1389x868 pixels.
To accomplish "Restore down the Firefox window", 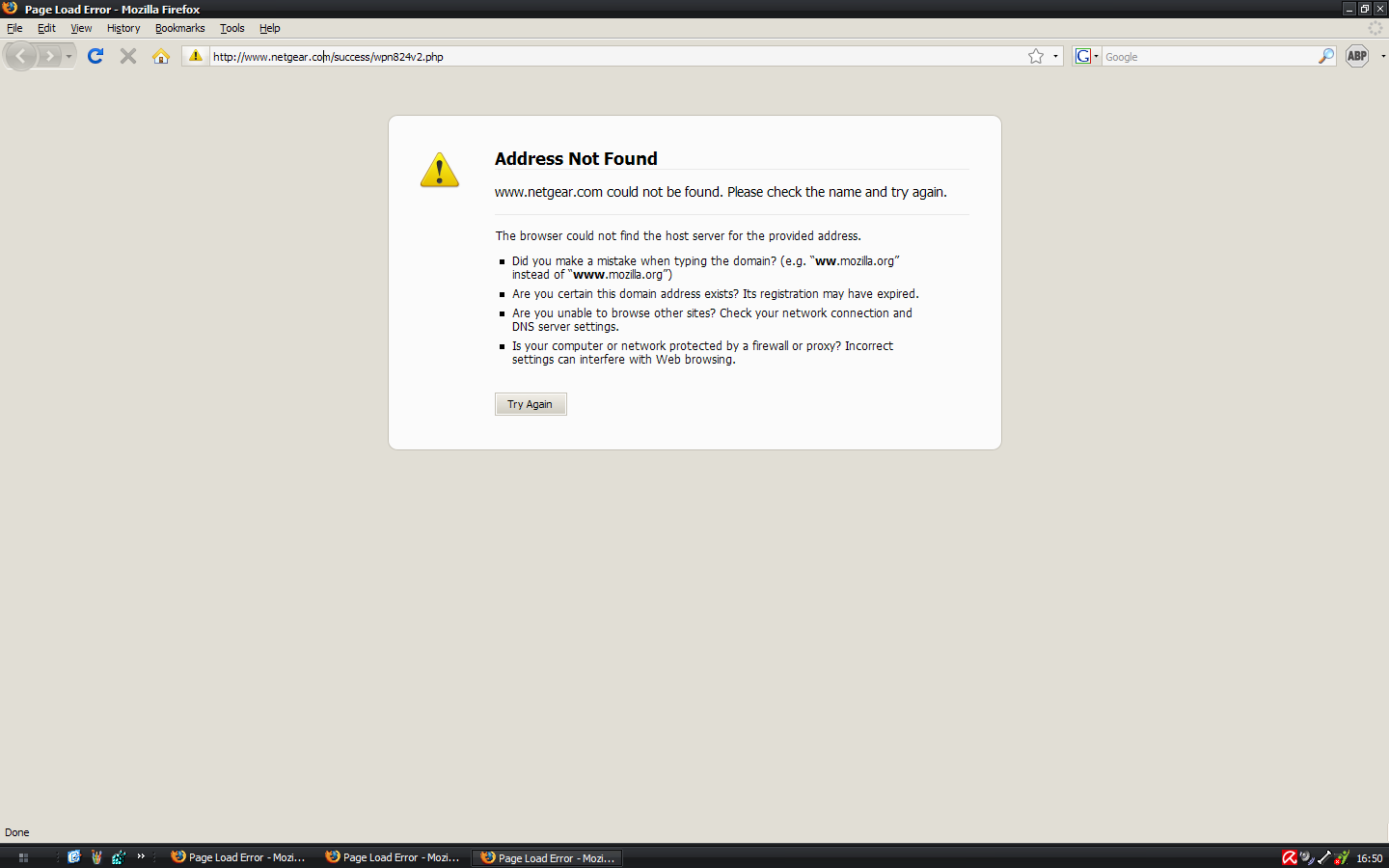I will [1365, 9].
